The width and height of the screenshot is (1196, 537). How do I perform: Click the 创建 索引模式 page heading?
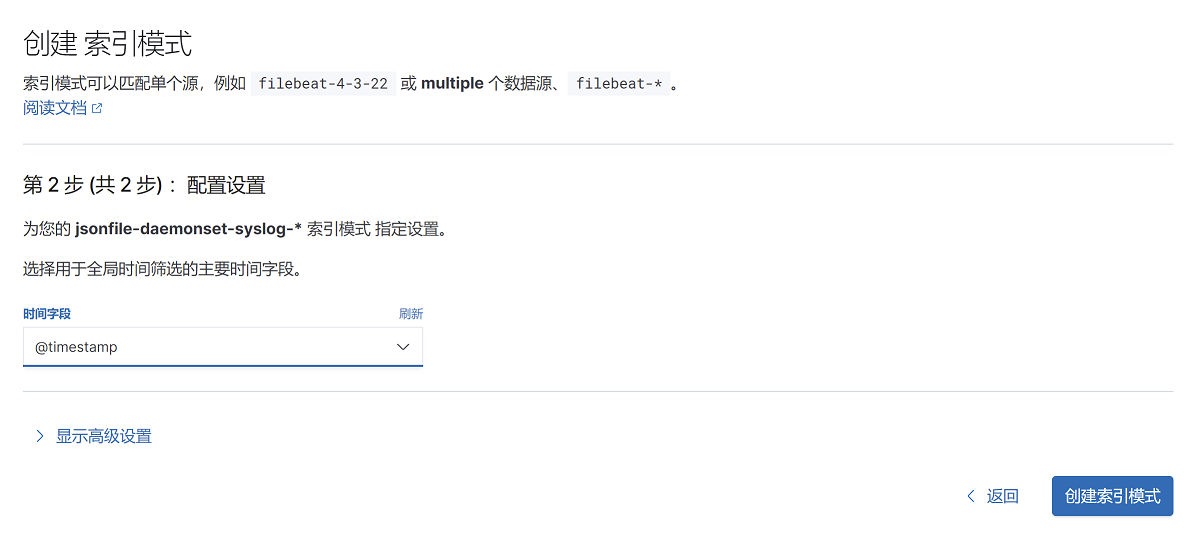point(108,44)
